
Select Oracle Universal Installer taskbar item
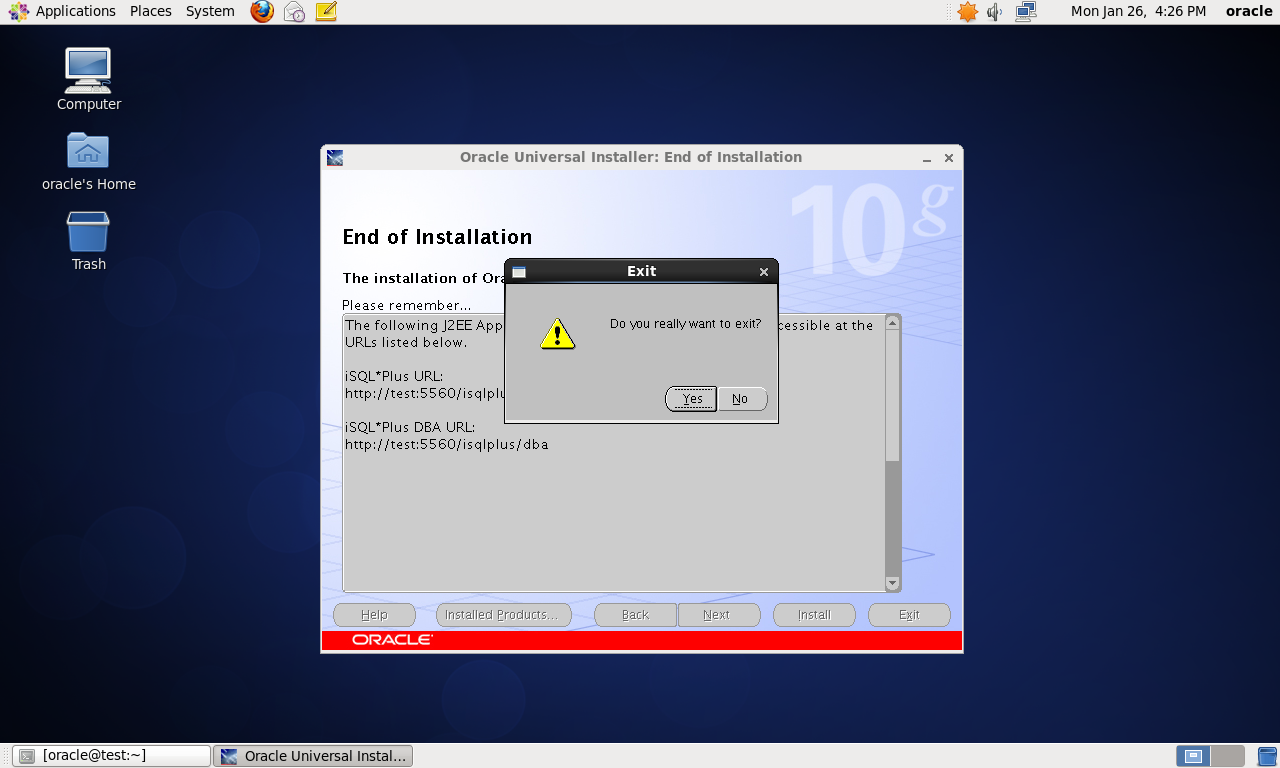coord(313,756)
